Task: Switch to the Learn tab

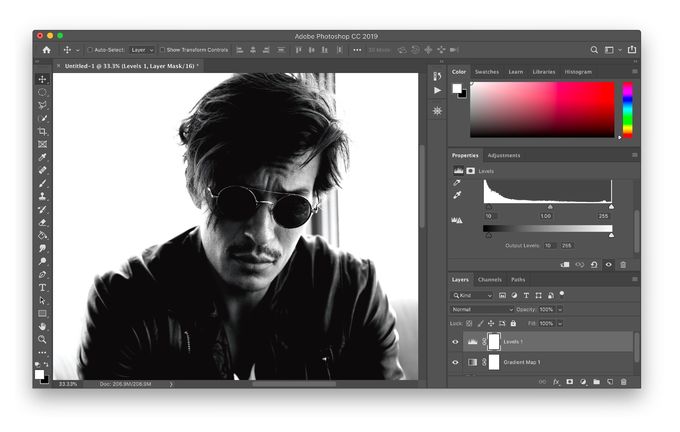Action: point(516,72)
